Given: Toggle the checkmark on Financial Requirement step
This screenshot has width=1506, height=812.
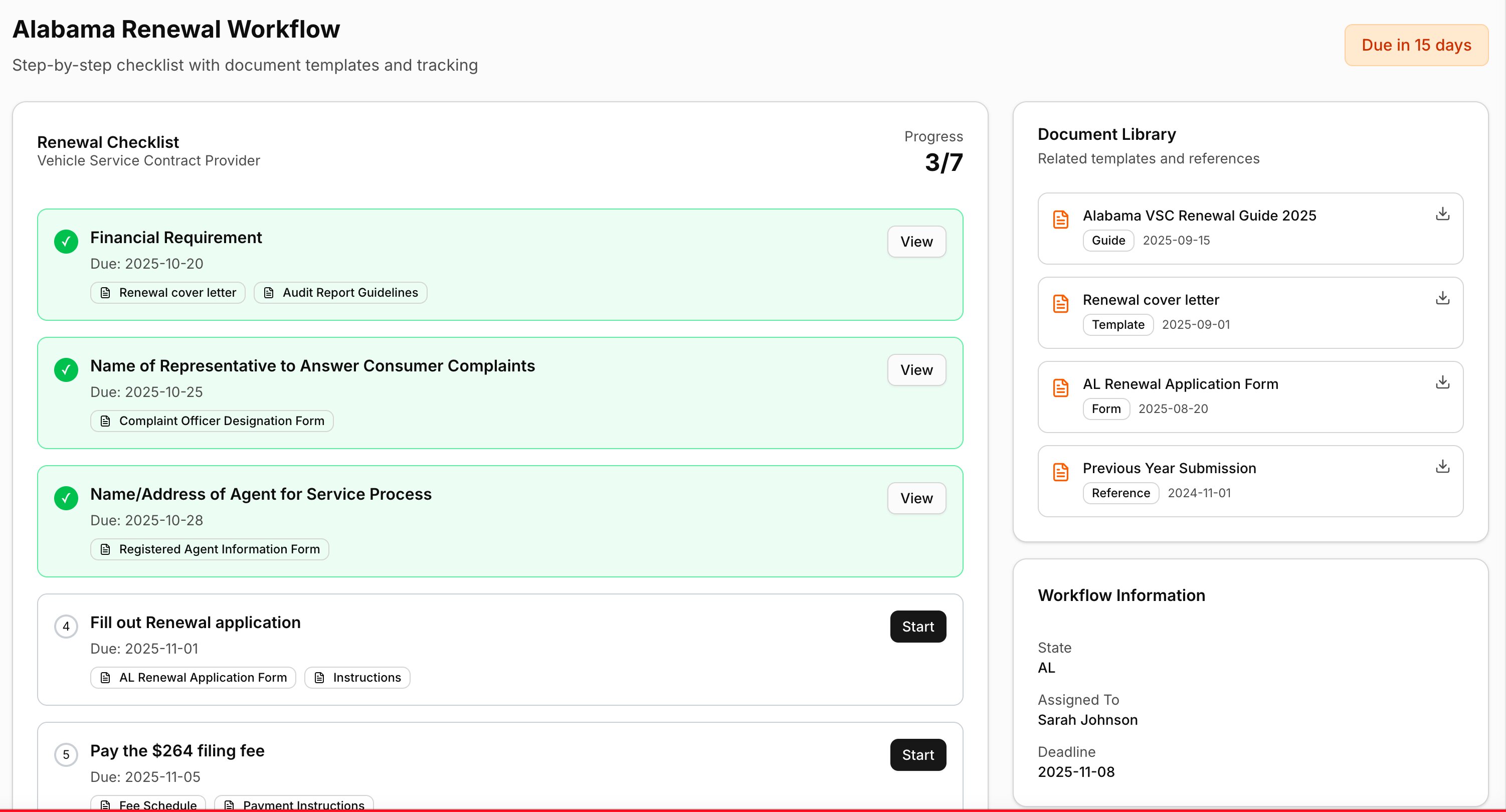Looking at the screenshot, I should [x=66, y=242].
